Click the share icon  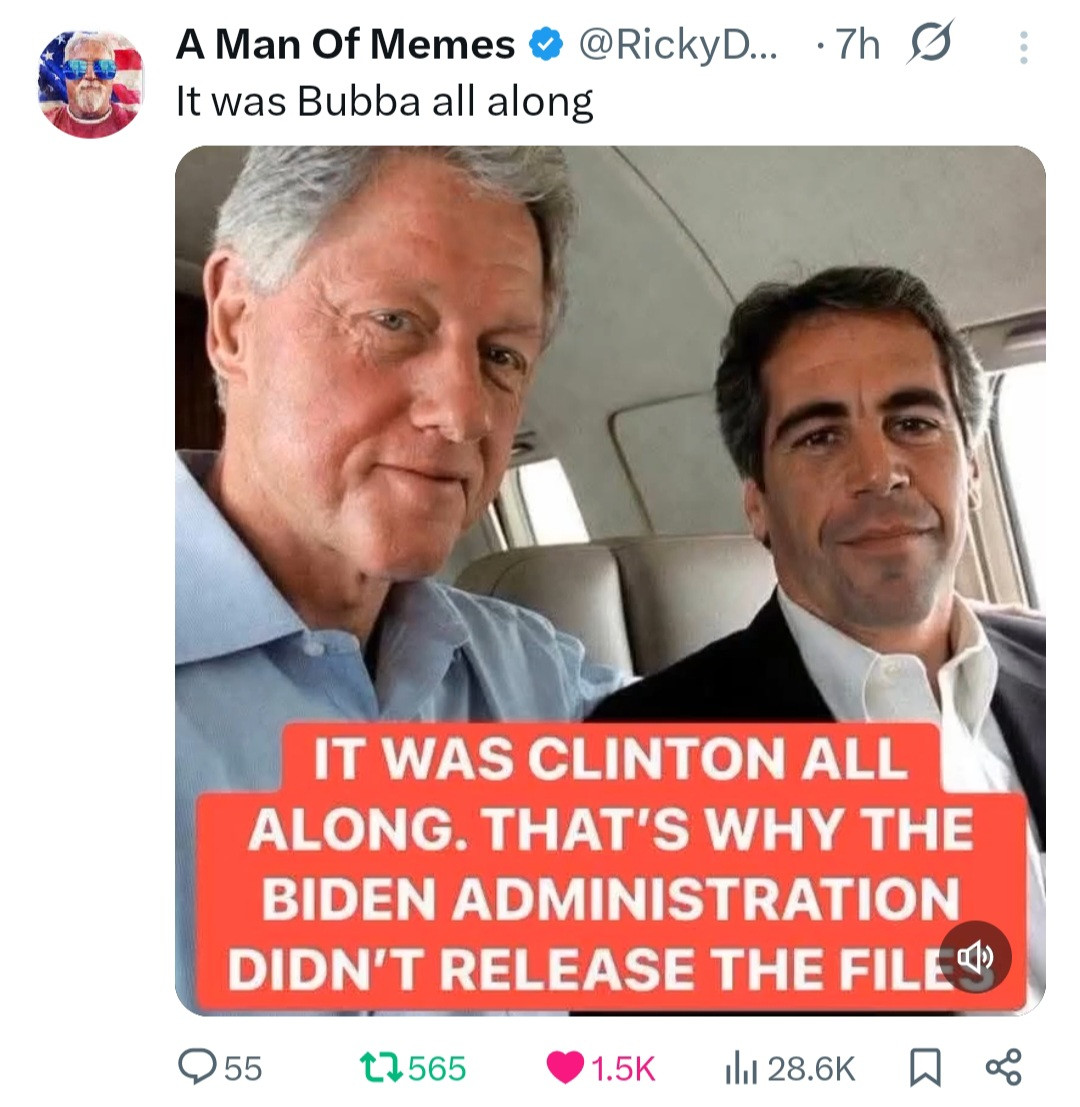(1002, 1068)
